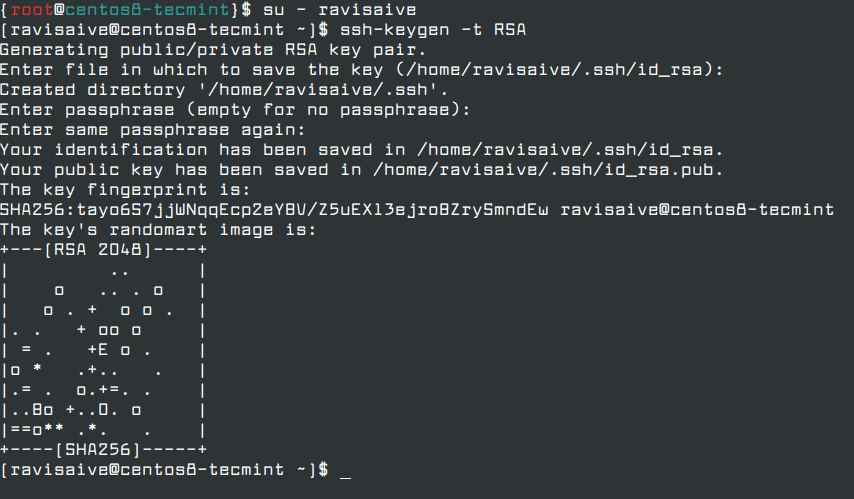Click "The key's randomart image is" line
The image size is (854, 499).
[158, 230]
